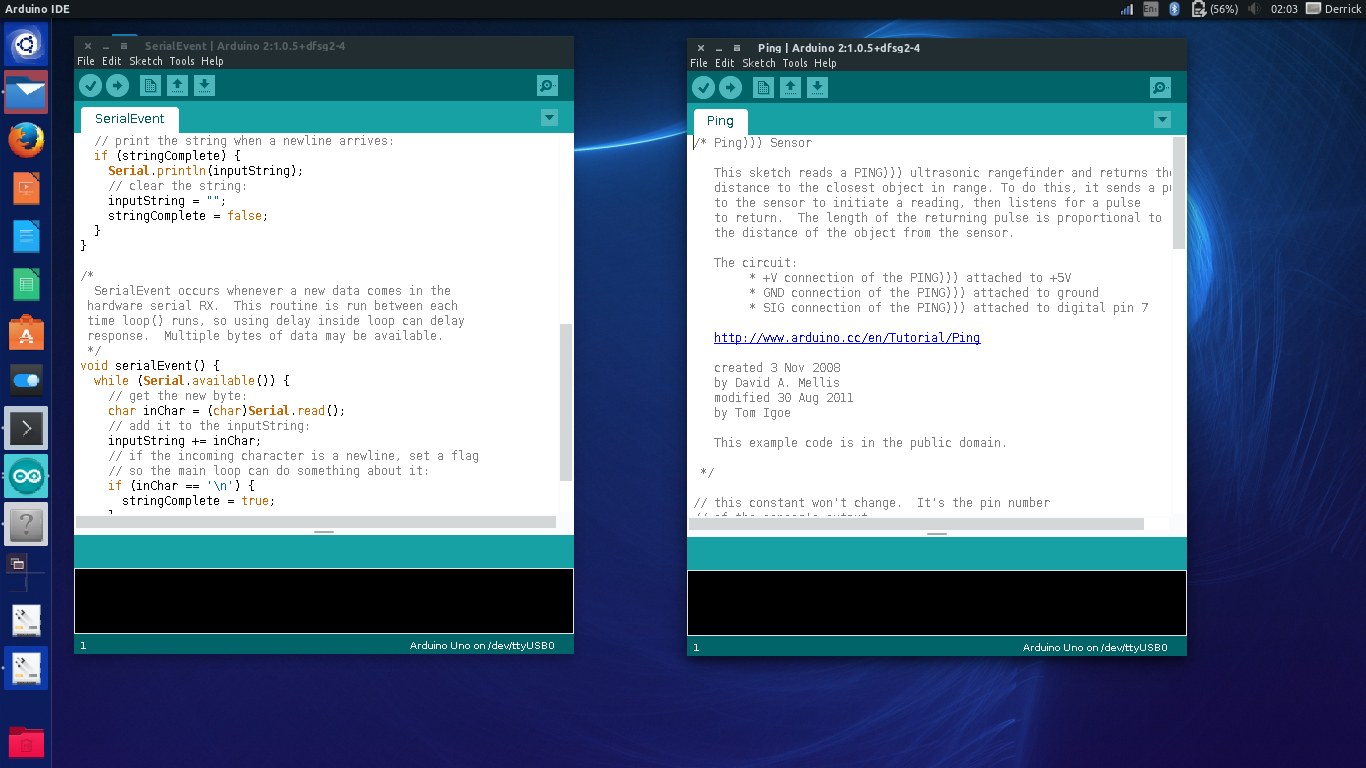
Task: Open Help menu in SerialEvent window
Action: (212, 61)
